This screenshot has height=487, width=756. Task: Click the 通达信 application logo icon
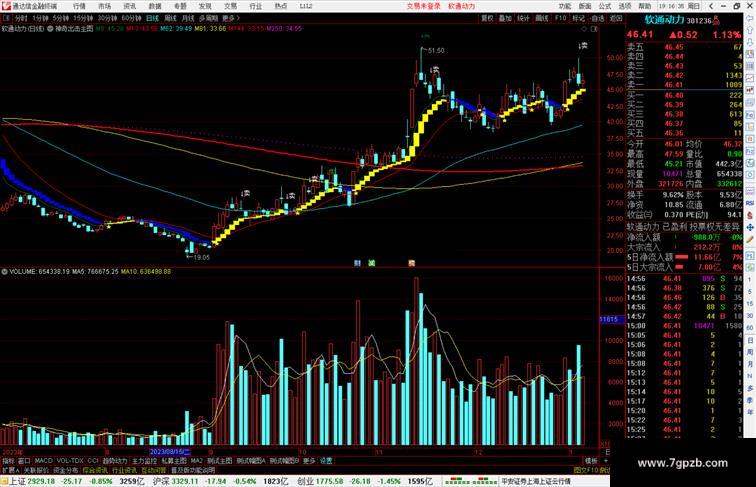point(7,6)
